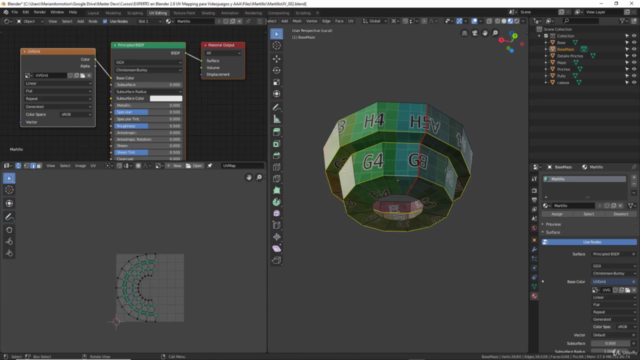Click New image button in UV editor header
Screen dimensions: 640x360
tap(174, 166)
